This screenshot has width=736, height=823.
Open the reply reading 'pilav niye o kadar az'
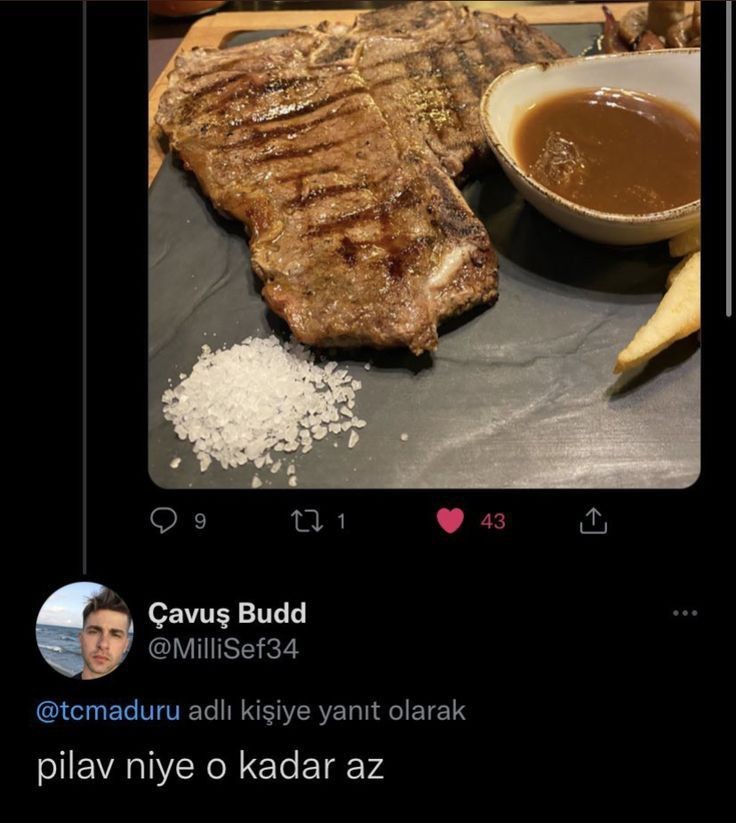pos(211,767)
